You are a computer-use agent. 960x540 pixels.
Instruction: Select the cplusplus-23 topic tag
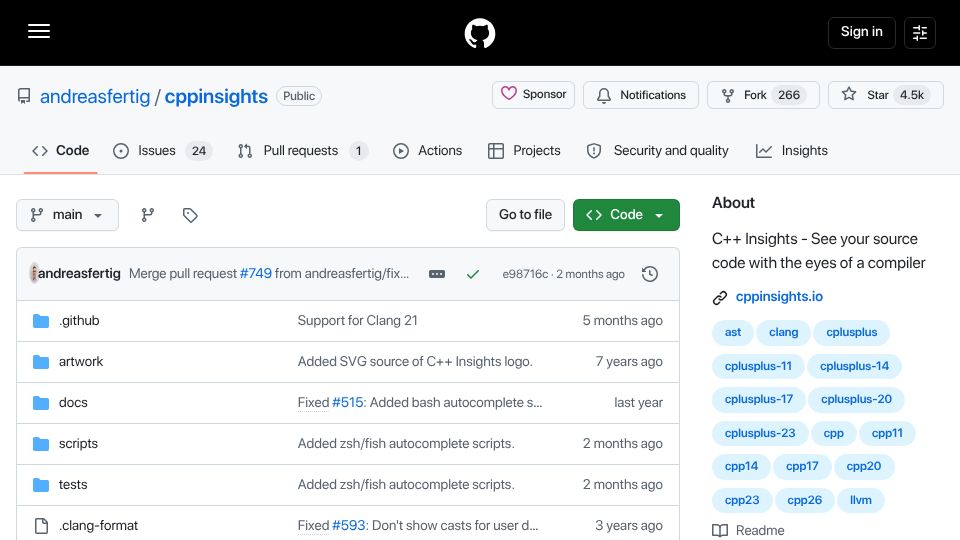pos(760,433)
